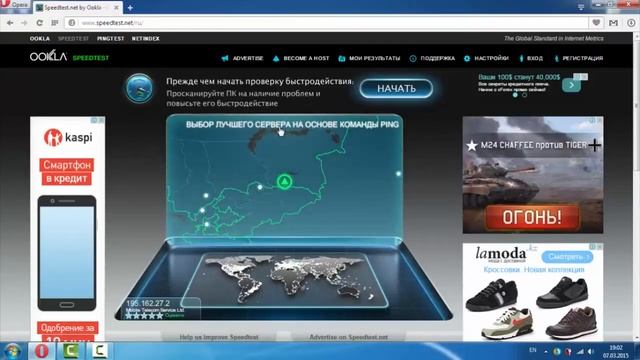640x360 pixels.
Task: Open the ADVERTISE link
Action: pos(242,58)
